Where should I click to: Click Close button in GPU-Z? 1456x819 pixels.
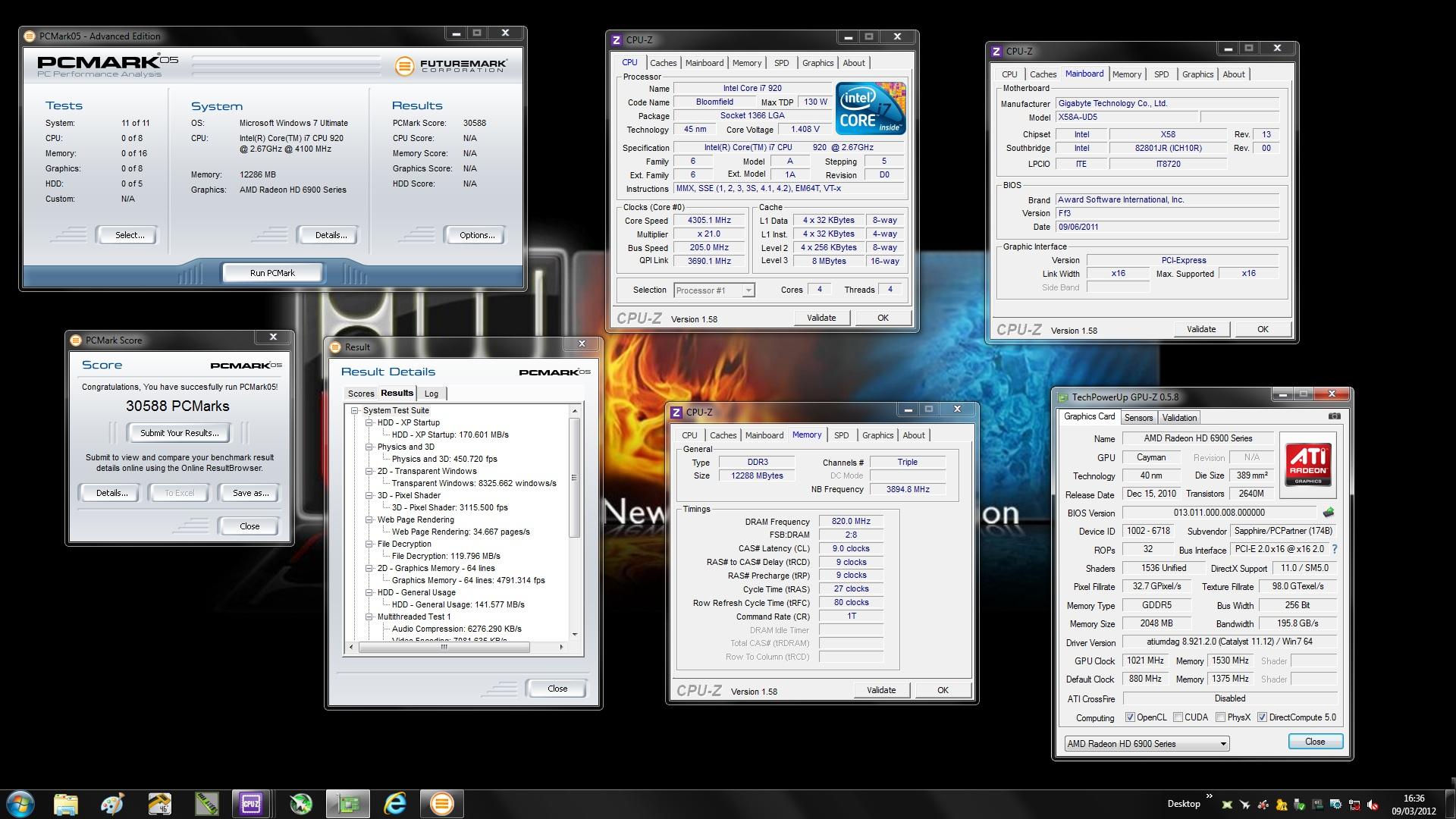(1315, 742)
